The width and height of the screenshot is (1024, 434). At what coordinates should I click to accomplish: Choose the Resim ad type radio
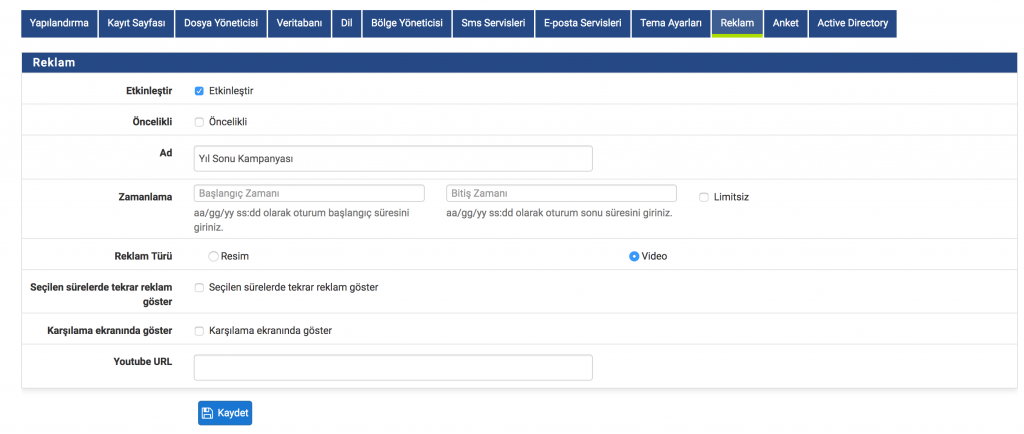pyautogui.click(x=213, y=256)
